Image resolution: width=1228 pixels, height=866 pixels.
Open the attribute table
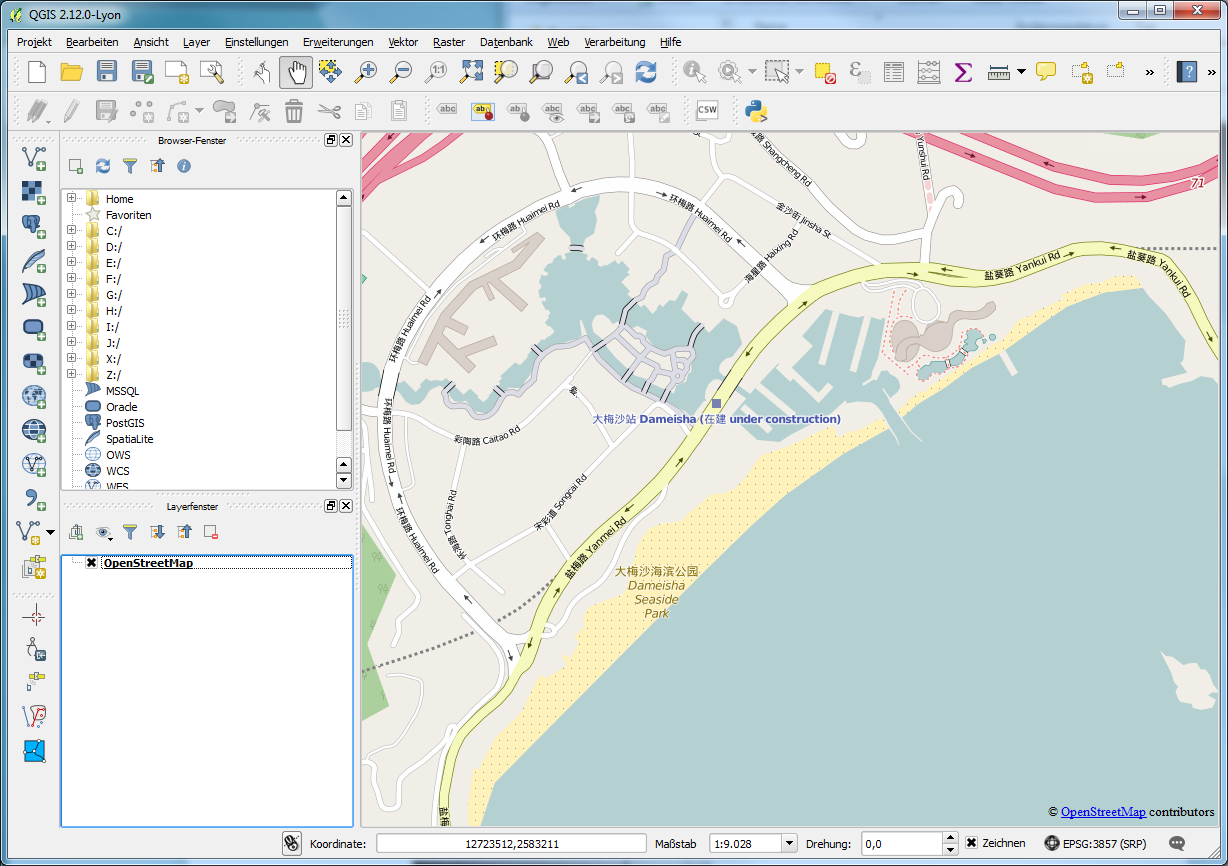click(893, 71)
